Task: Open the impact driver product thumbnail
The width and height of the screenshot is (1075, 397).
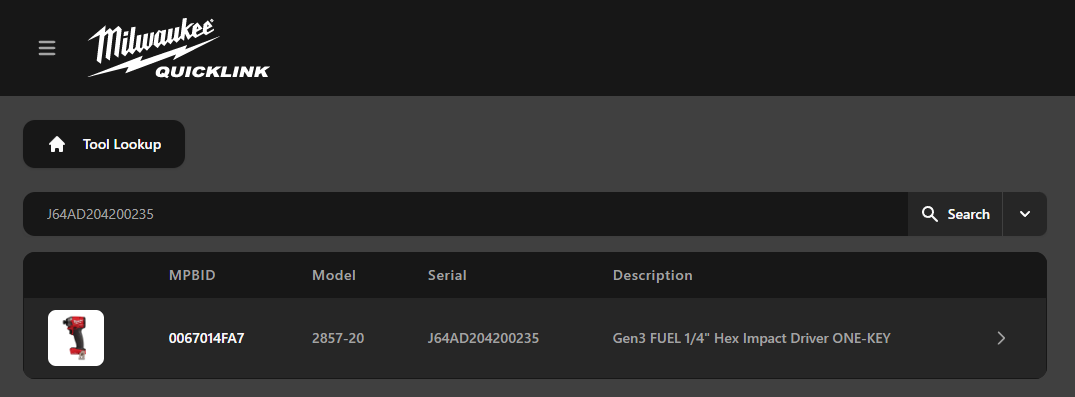Action: pos(76,338)
